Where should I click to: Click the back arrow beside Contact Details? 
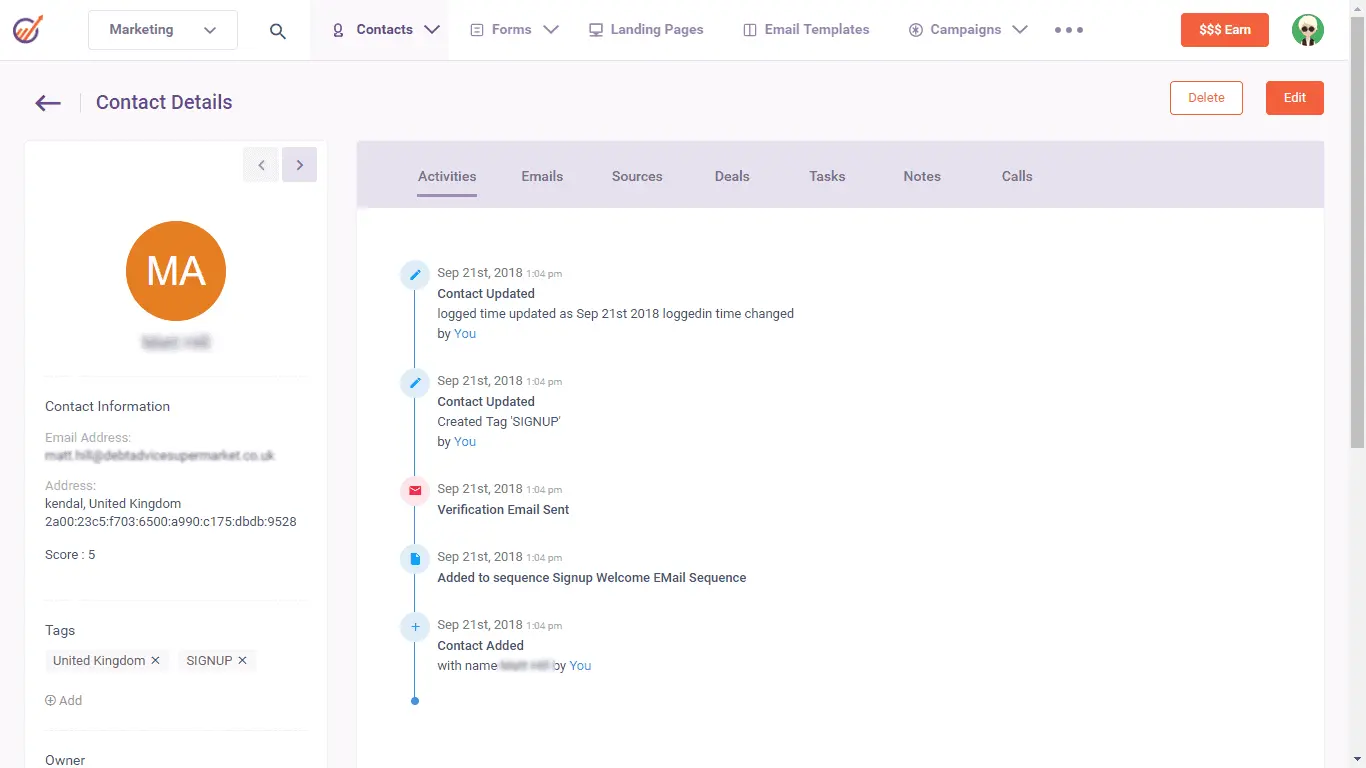[47, 102]
